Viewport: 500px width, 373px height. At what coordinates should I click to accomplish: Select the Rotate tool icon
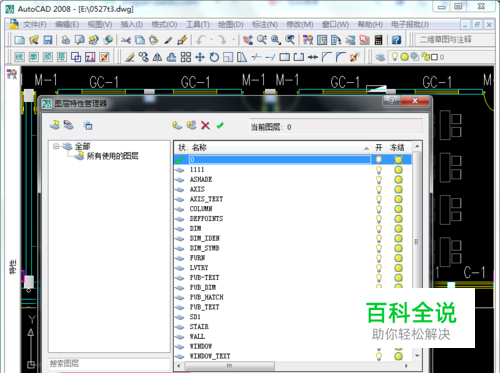point(214,57)
